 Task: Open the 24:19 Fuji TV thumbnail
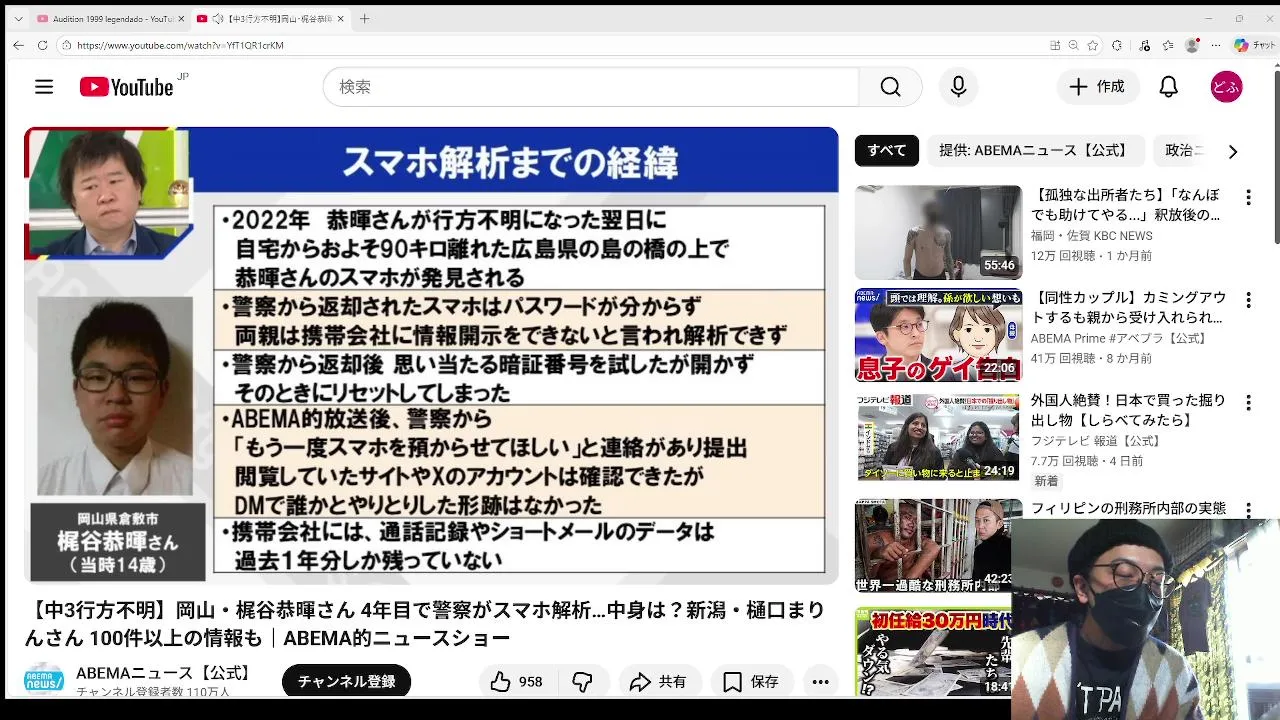[x=938, y=438]
